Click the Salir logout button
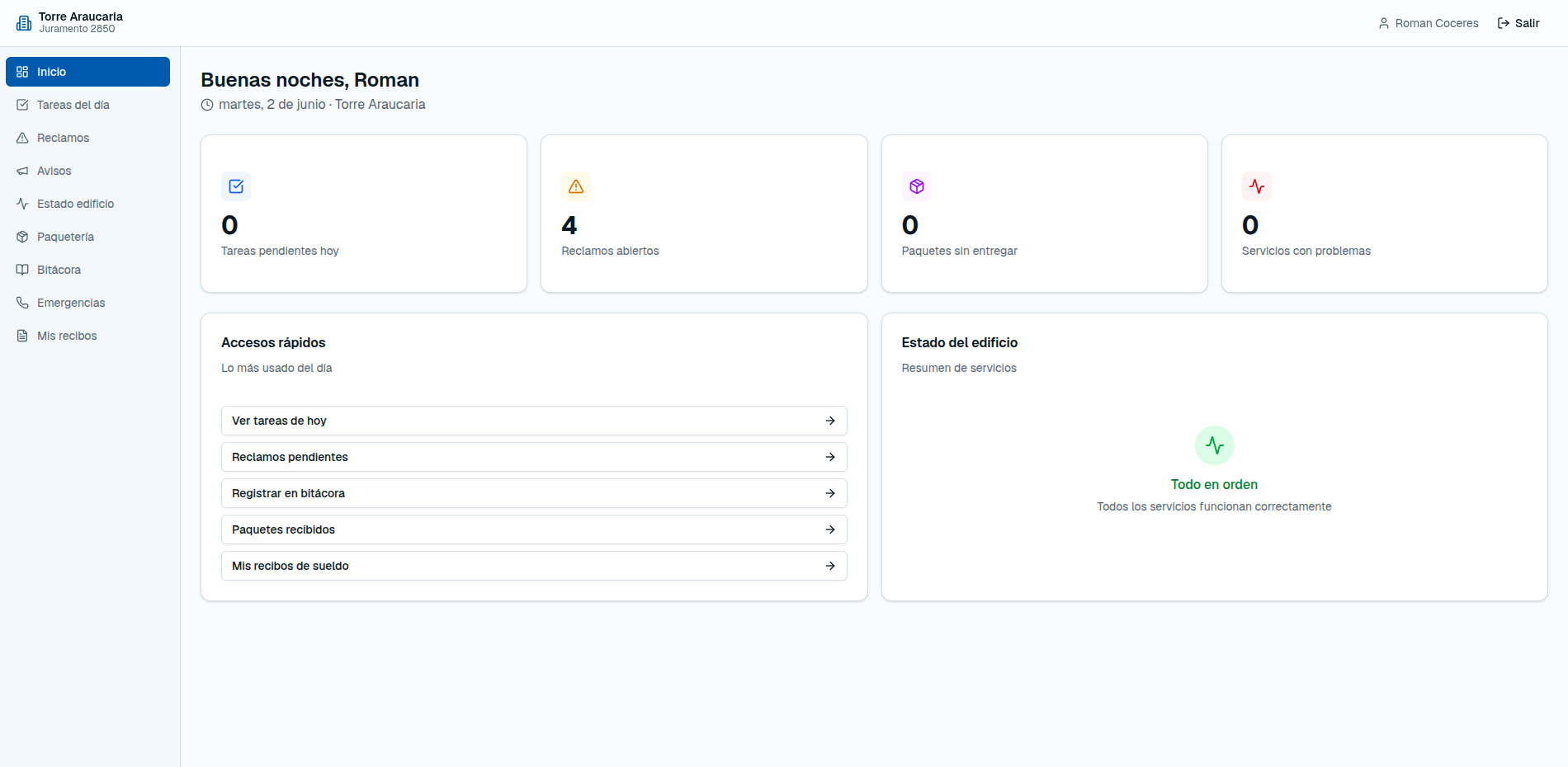 tap(1518, 23)
